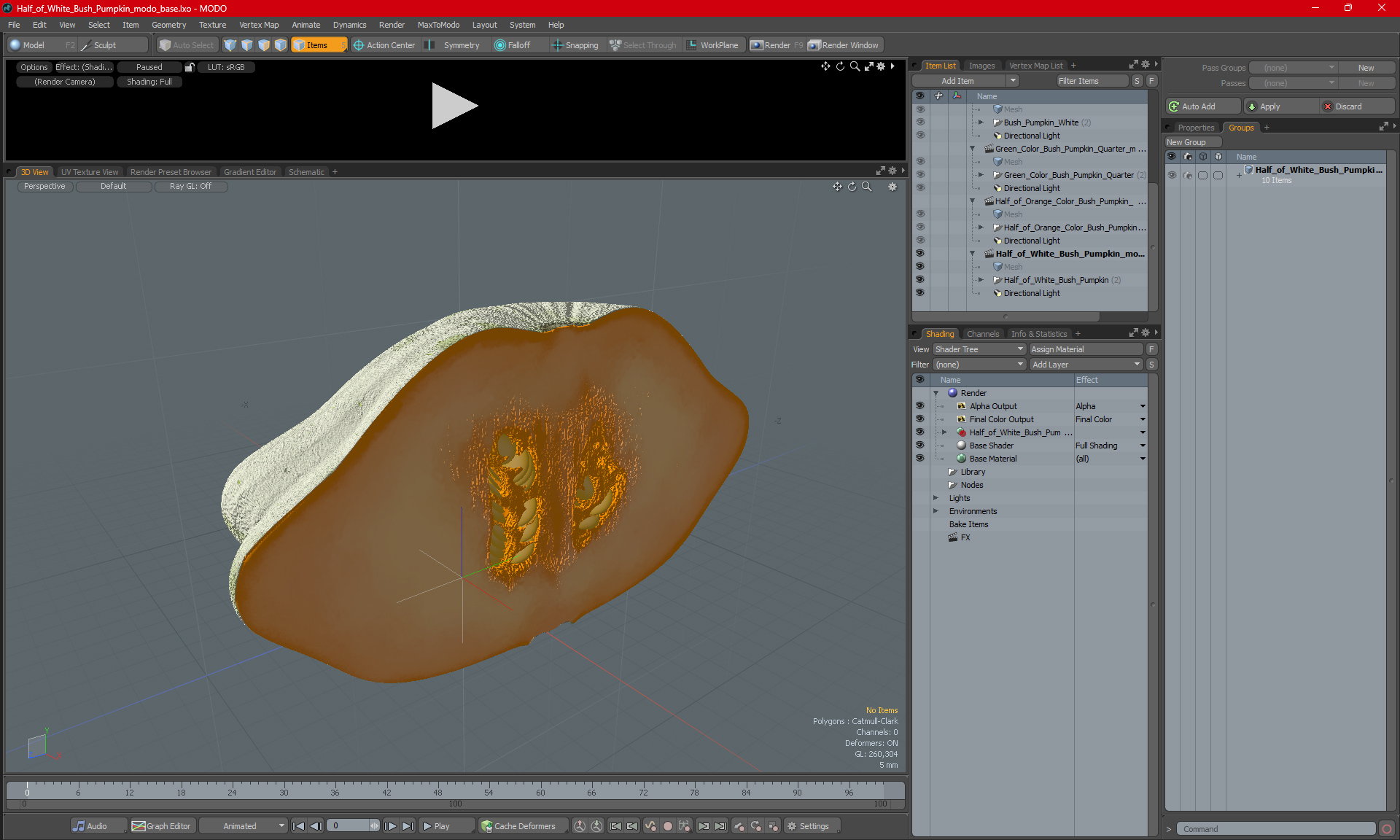Collapse Green_Color_Bush_Pumpkin_Quarter scene
1400x840 pixels.
pos(972,149)
